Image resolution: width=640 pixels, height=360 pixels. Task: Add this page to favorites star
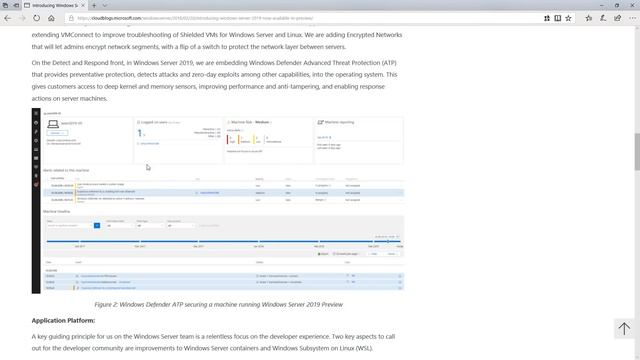(x=568, y=18)
